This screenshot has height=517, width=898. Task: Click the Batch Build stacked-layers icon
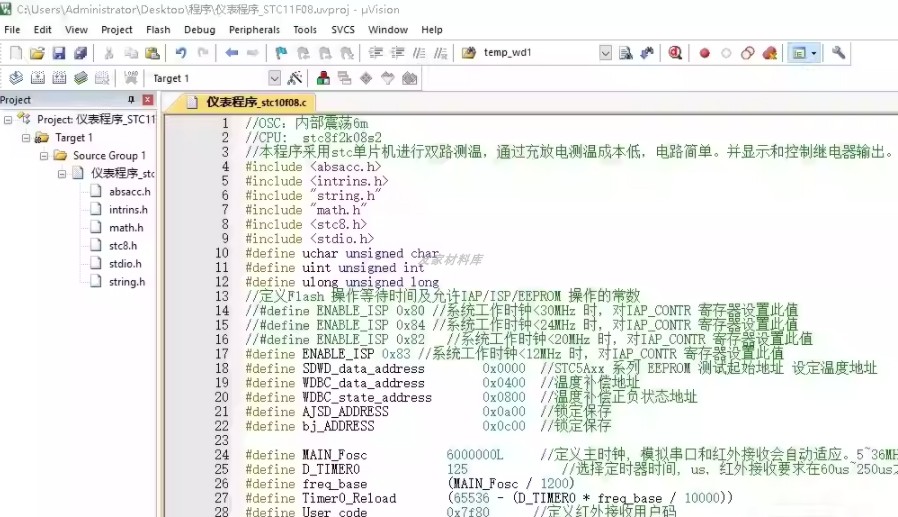click(81, 78)
